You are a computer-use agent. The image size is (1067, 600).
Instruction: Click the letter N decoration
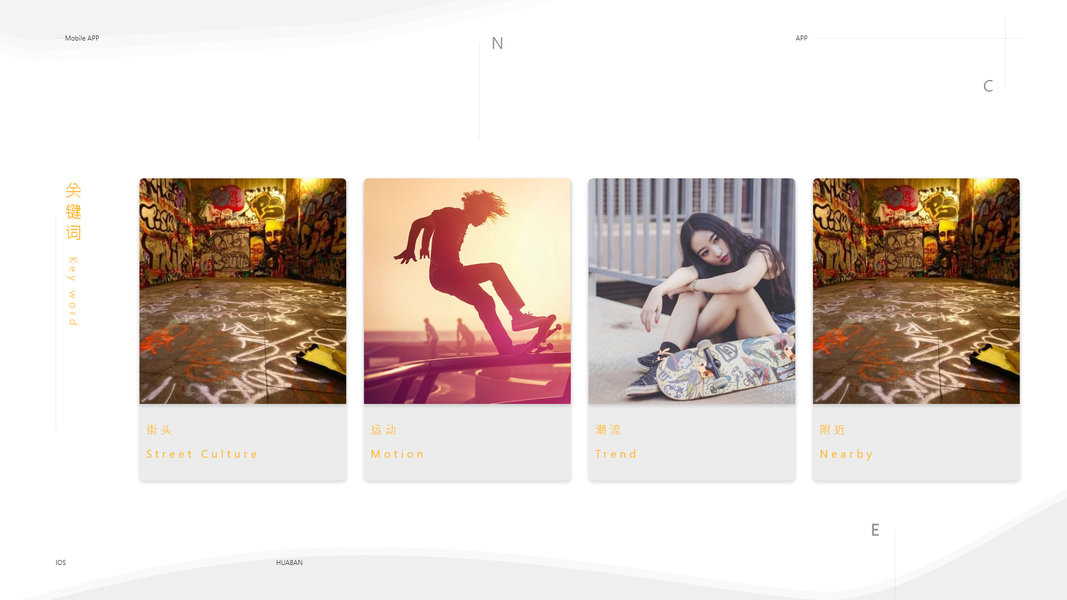(497, 44)
